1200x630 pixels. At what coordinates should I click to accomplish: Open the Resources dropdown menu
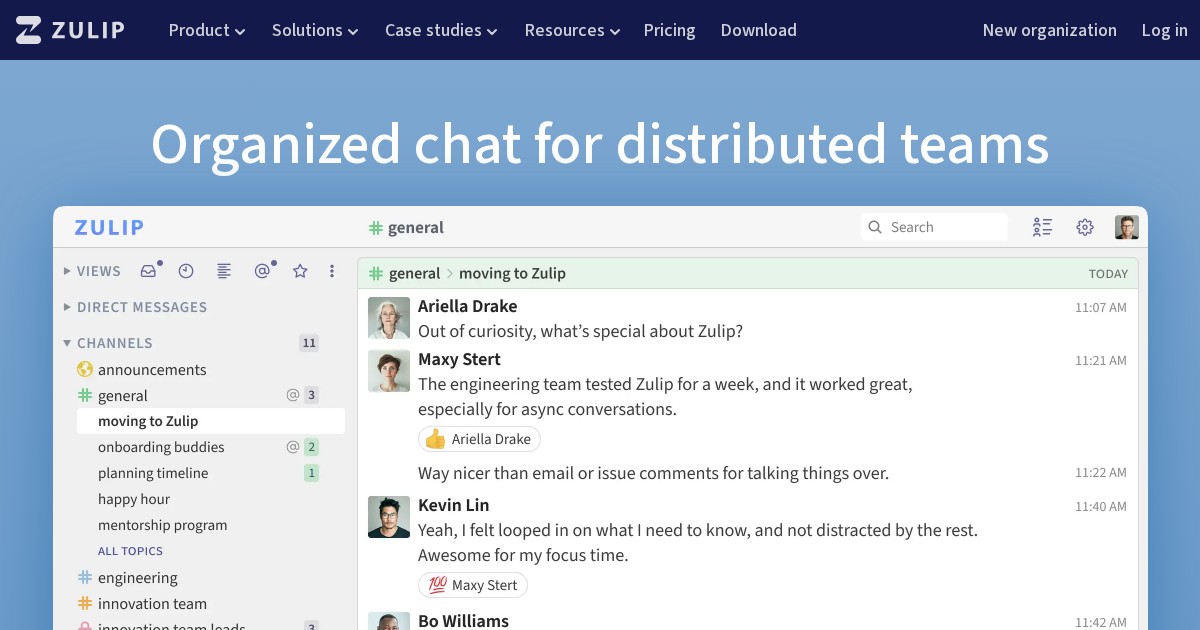[x=572, y=30]
